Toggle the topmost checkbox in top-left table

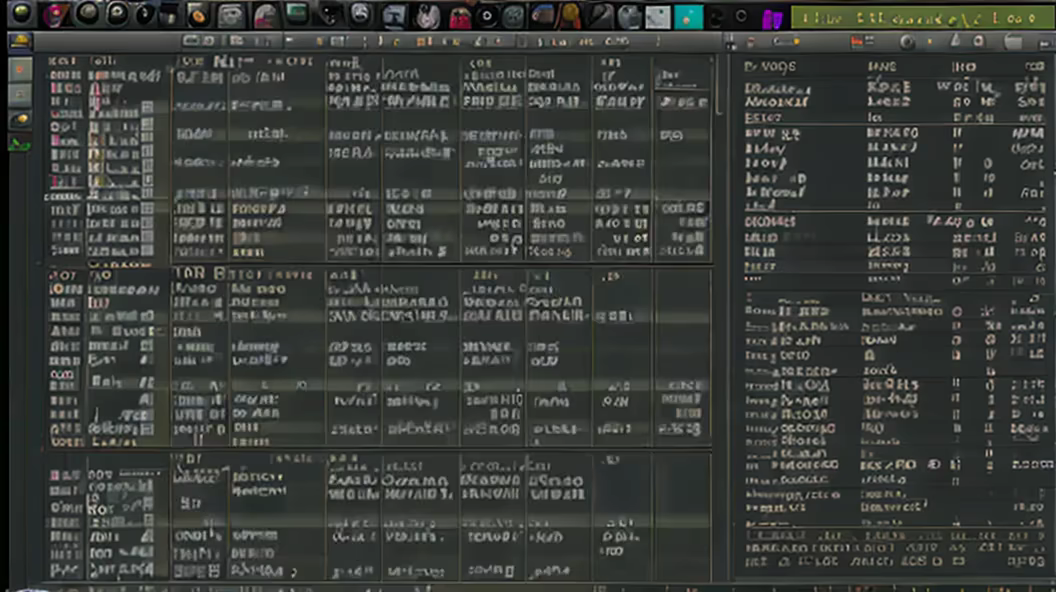pyautogui.click(x=147, y=108)
